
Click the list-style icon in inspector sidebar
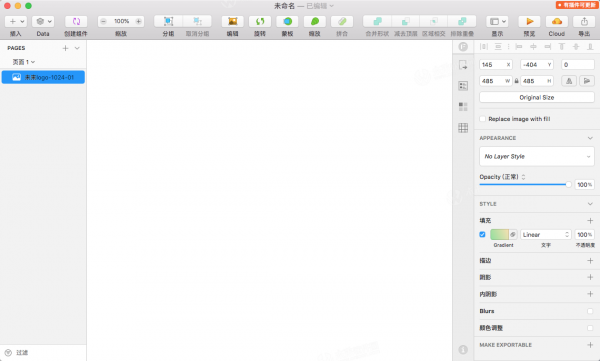[x=463, y=86]
